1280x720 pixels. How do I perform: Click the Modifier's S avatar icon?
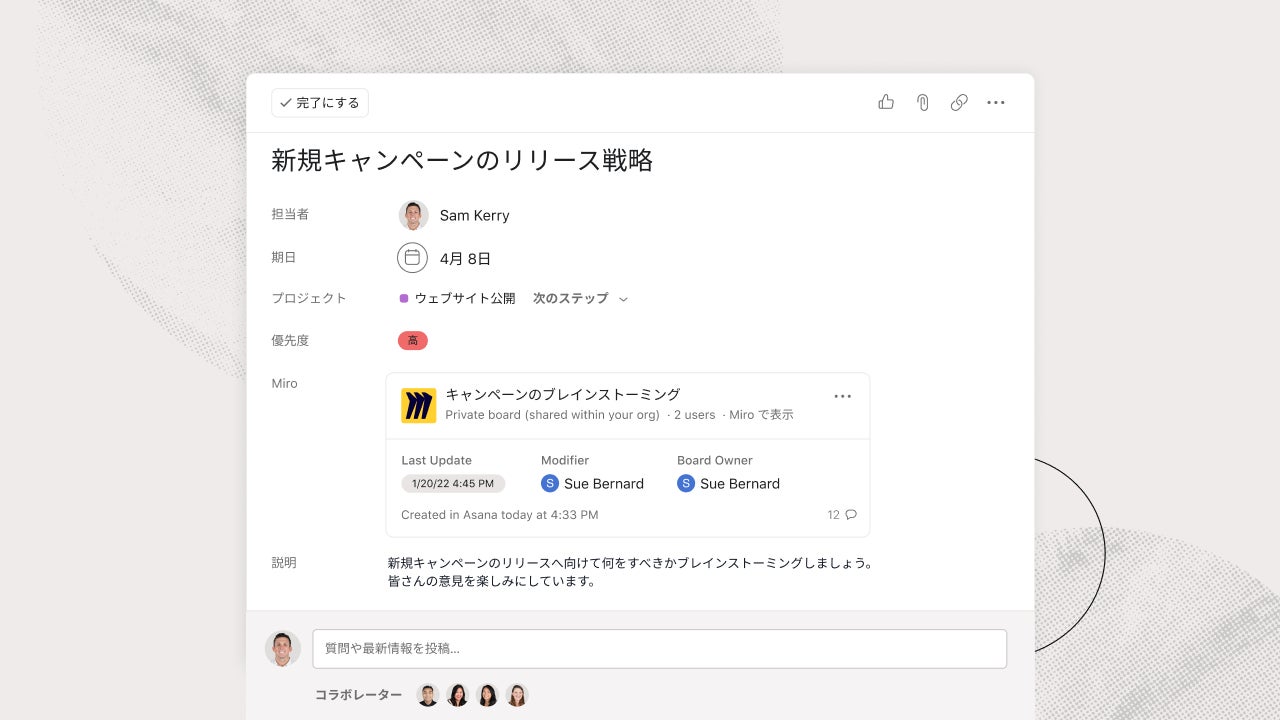[549, 484]
